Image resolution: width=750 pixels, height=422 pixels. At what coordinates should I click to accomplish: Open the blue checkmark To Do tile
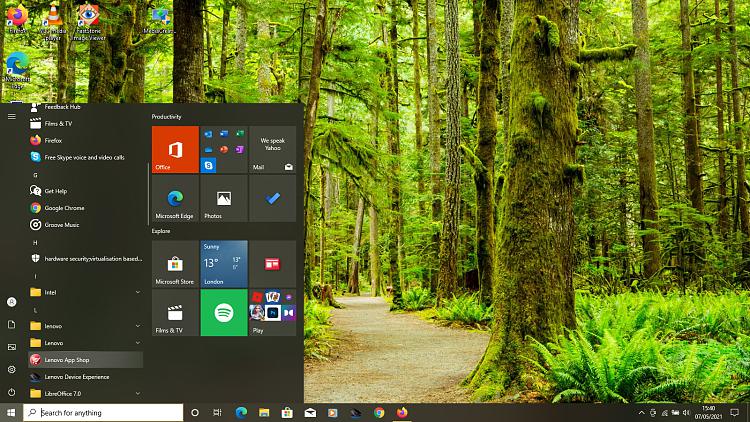coord(273,198)
